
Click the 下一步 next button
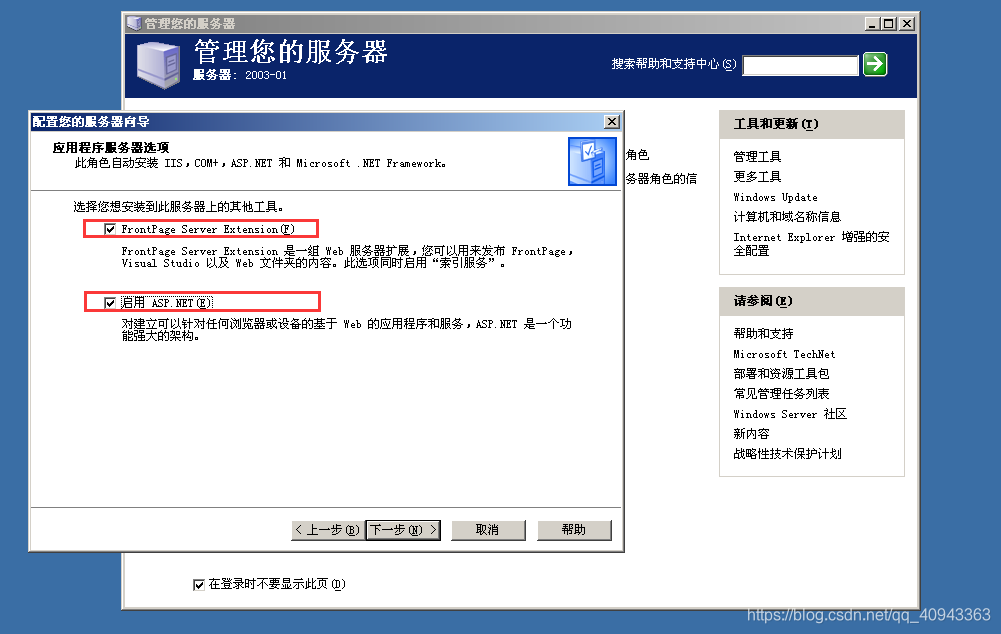tap(403, 530)
